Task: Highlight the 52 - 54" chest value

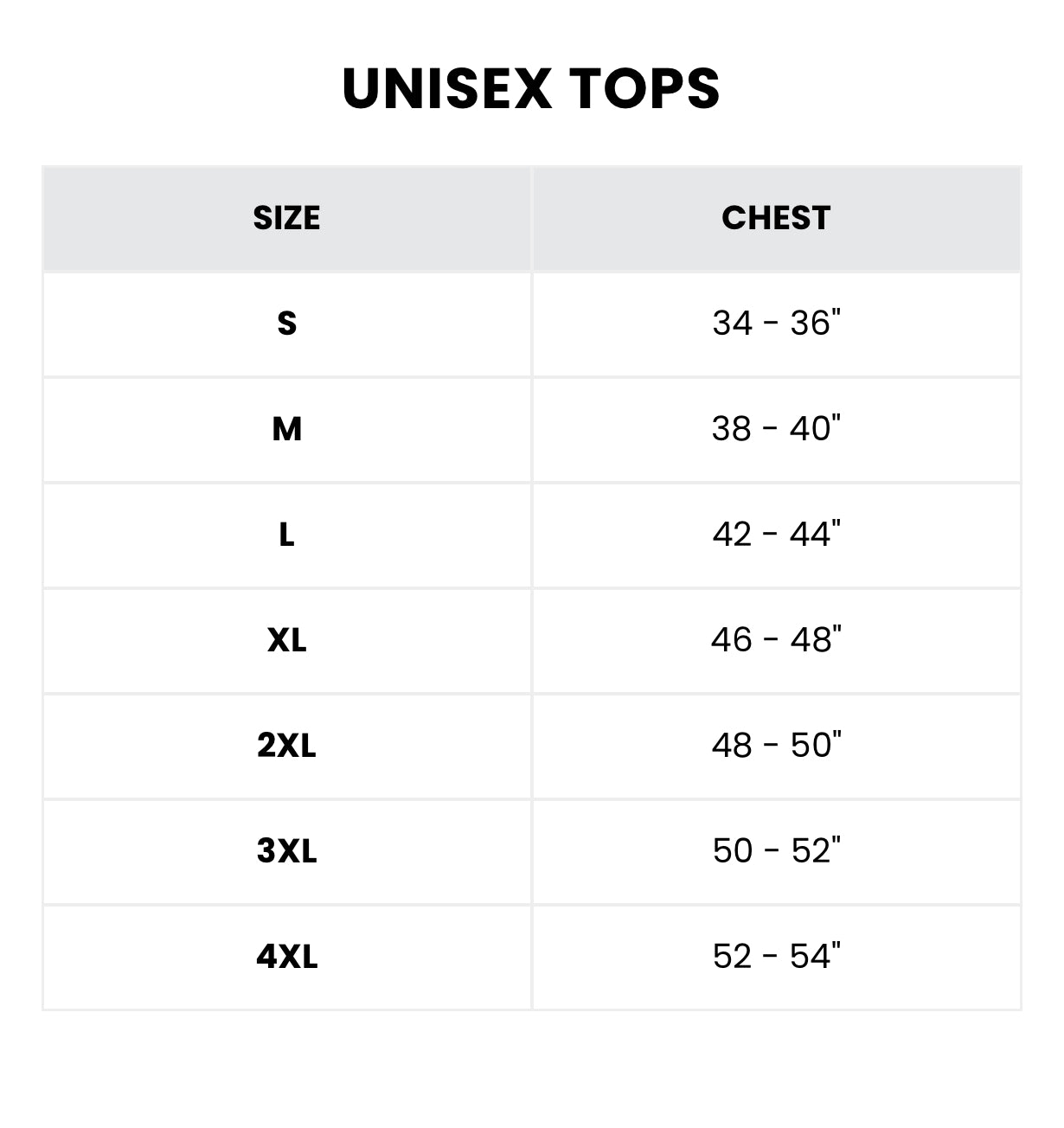Action: coord(776,957)
